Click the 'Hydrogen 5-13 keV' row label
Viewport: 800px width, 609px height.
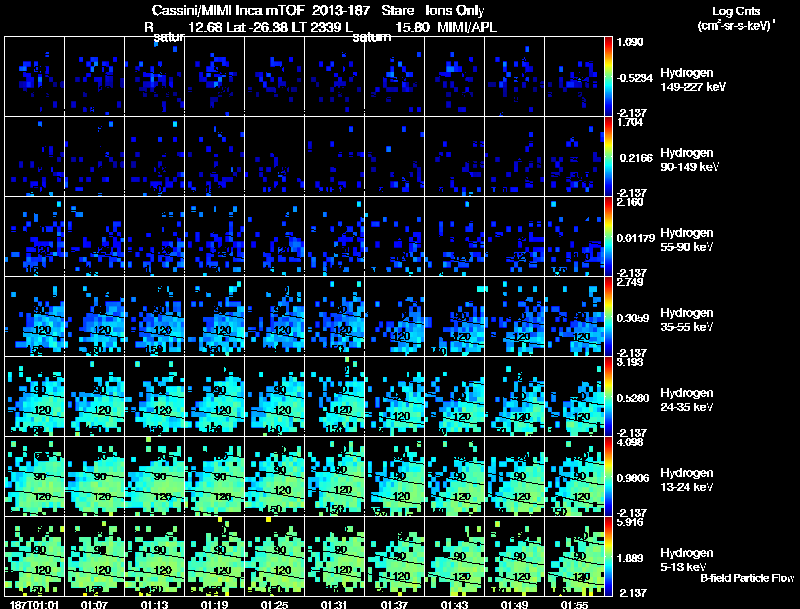[x=687, y=560]
